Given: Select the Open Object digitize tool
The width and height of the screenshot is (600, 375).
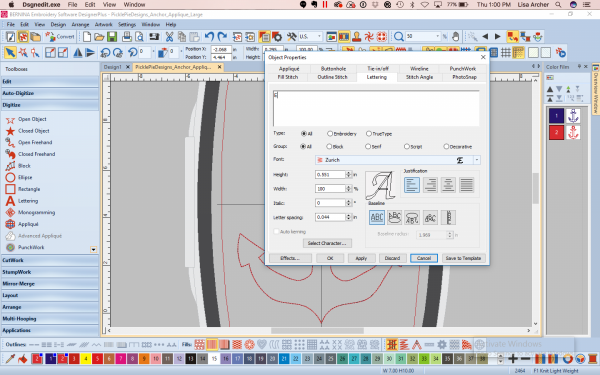Looking at the screenshot, I should (26, 119).
